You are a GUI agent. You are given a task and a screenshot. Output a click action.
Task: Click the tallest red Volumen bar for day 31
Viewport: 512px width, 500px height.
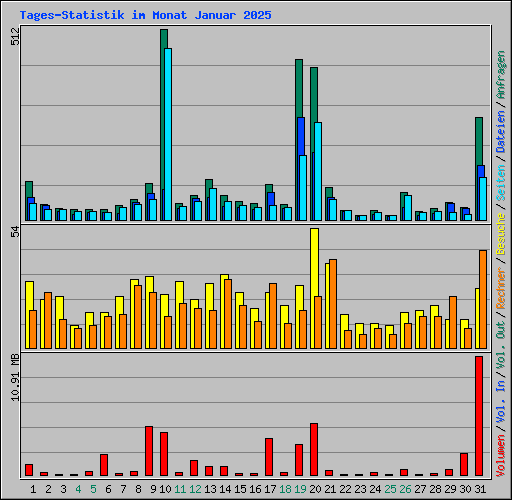[479, 416]
